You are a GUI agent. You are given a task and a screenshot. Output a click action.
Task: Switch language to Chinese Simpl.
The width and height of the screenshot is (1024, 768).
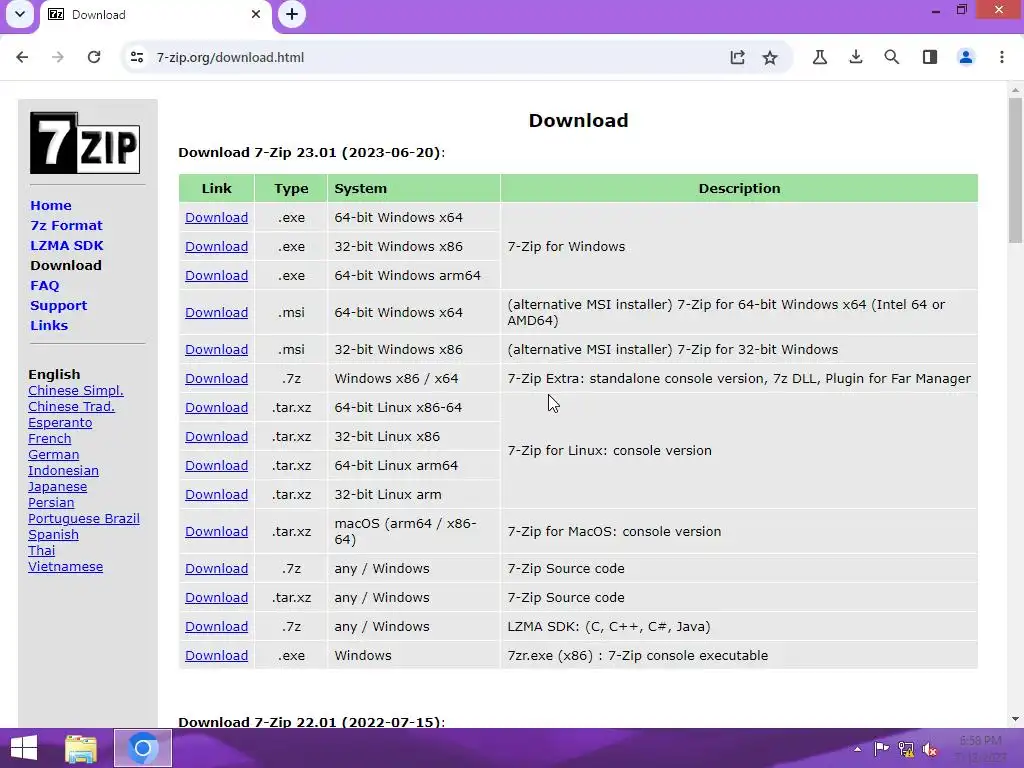coord(76,391)
